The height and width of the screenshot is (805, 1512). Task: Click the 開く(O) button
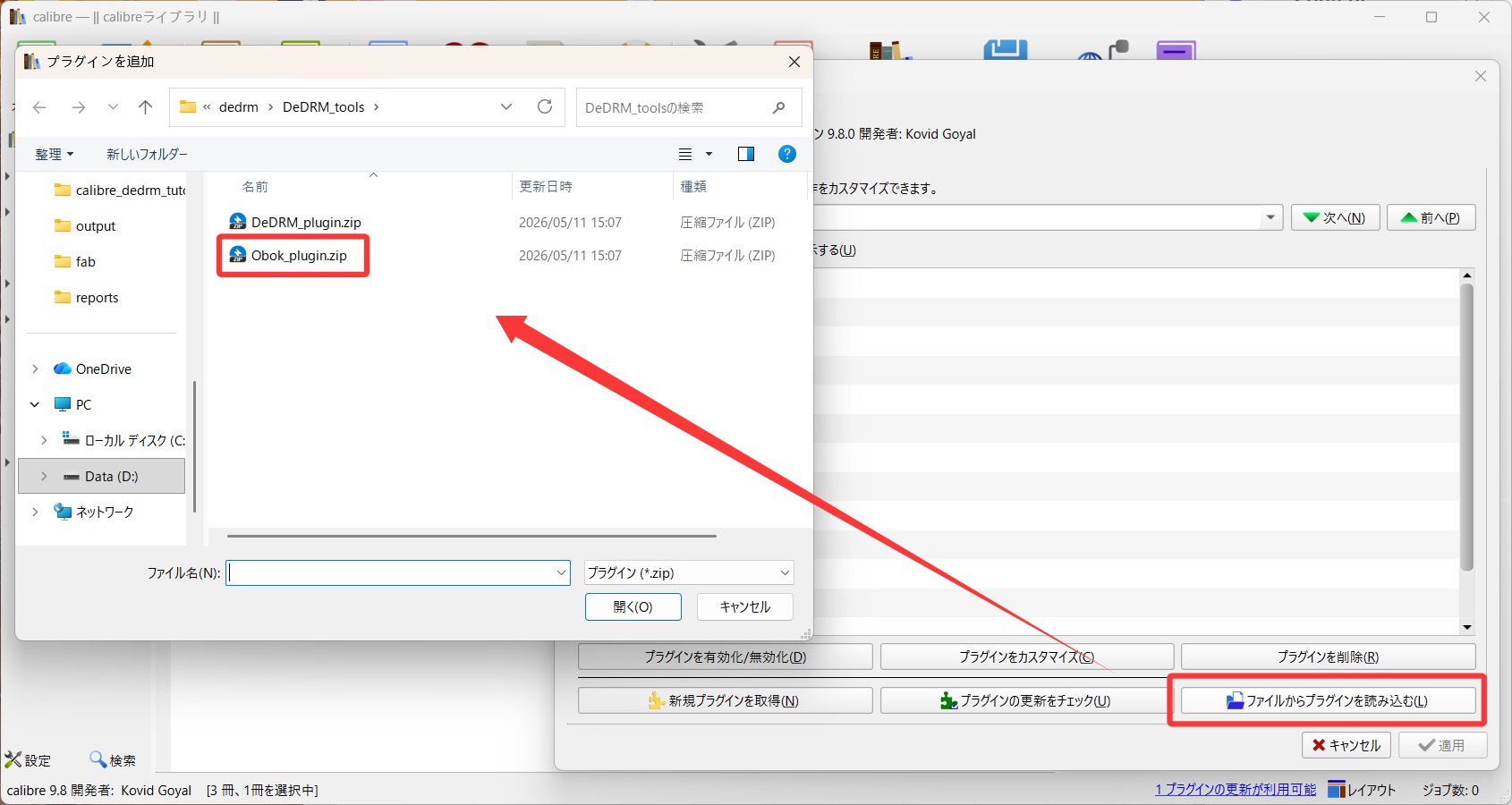pyautogui.click(x=633, y=606)
